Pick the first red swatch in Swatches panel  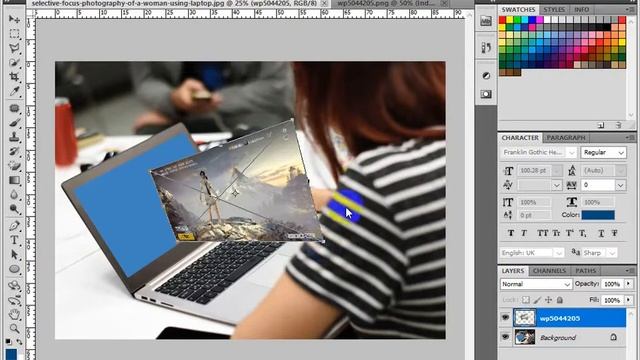click(502, 20)
